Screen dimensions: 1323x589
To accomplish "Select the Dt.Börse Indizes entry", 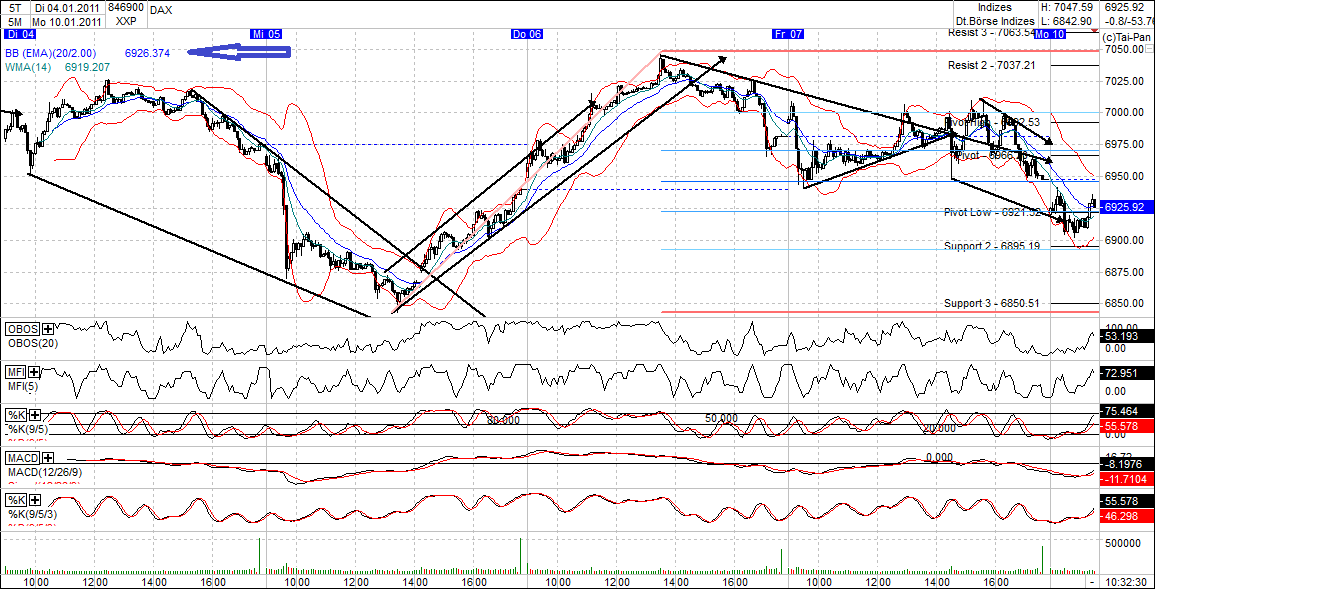I will pos(993,19).
